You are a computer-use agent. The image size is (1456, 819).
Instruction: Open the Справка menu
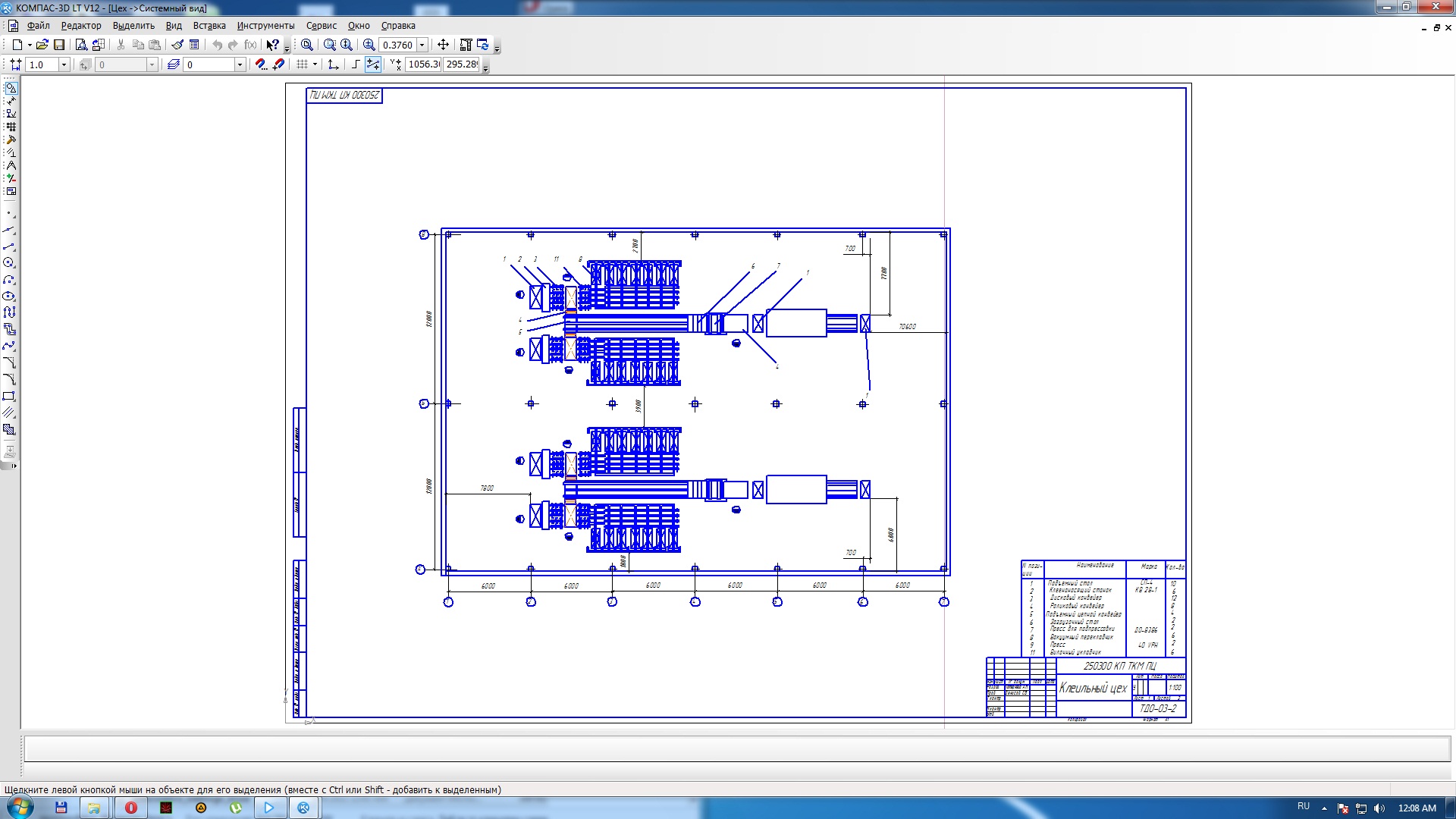click(398, 25)
